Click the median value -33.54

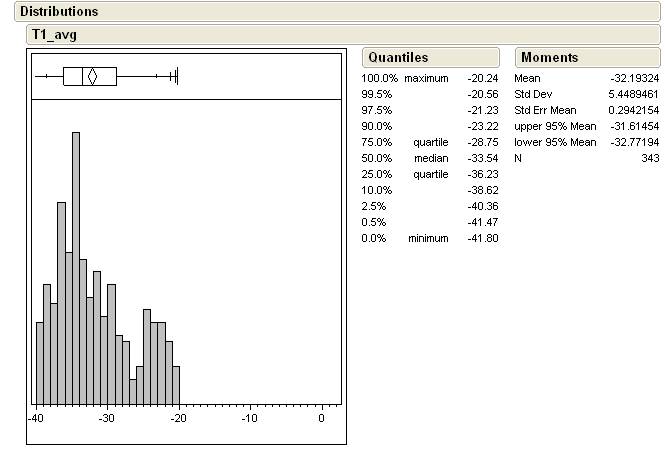[x=482, y=158]
